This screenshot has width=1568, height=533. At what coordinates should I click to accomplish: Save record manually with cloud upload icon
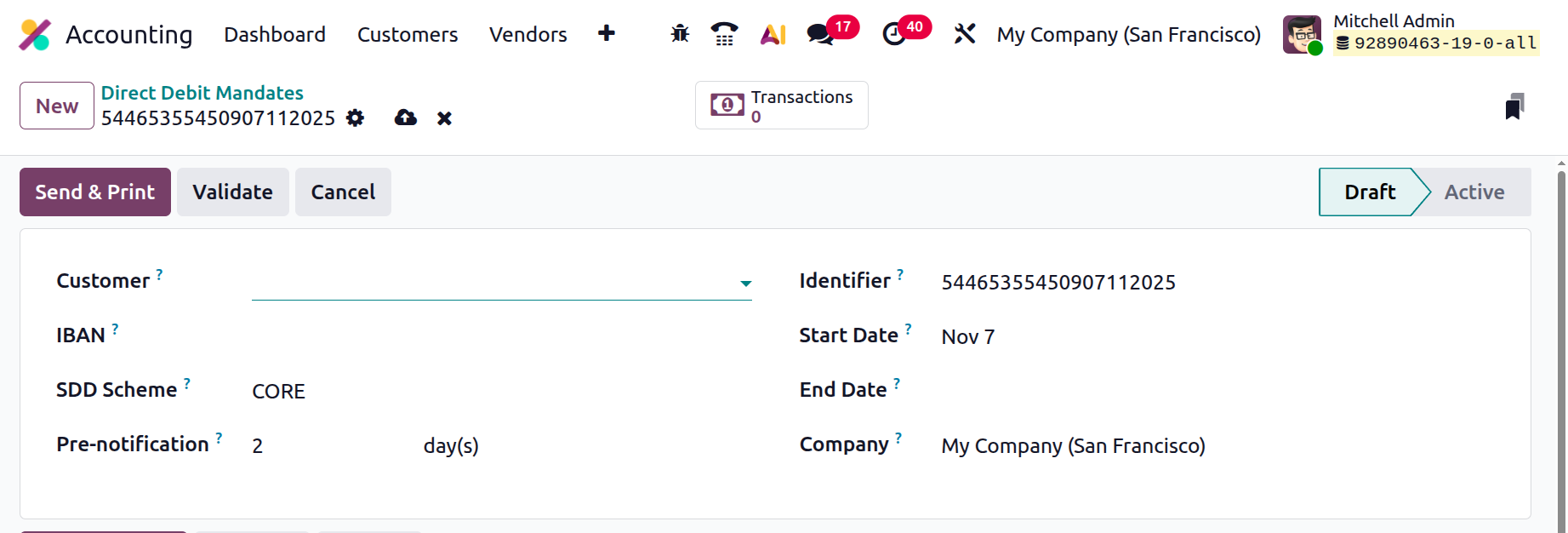click(406, 118)
